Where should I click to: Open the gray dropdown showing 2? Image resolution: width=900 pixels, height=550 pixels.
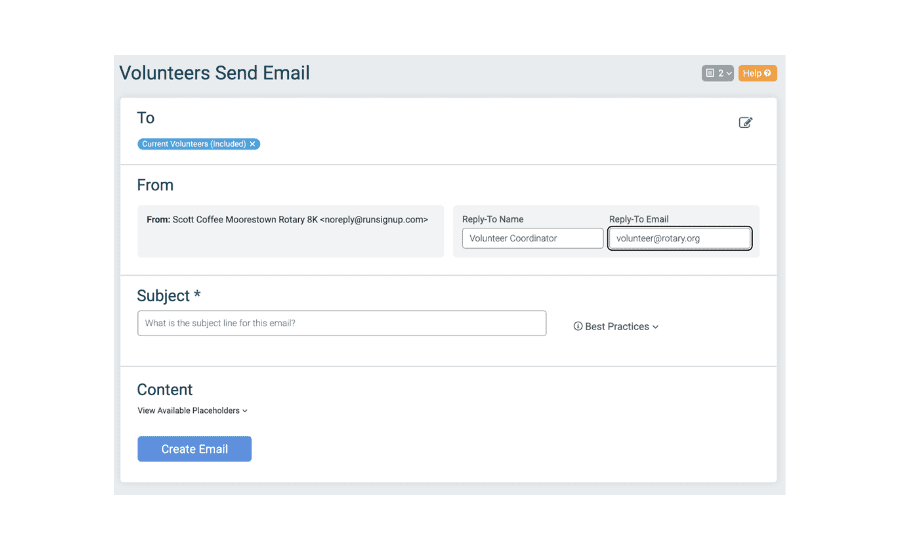click(x=718, y=73)
